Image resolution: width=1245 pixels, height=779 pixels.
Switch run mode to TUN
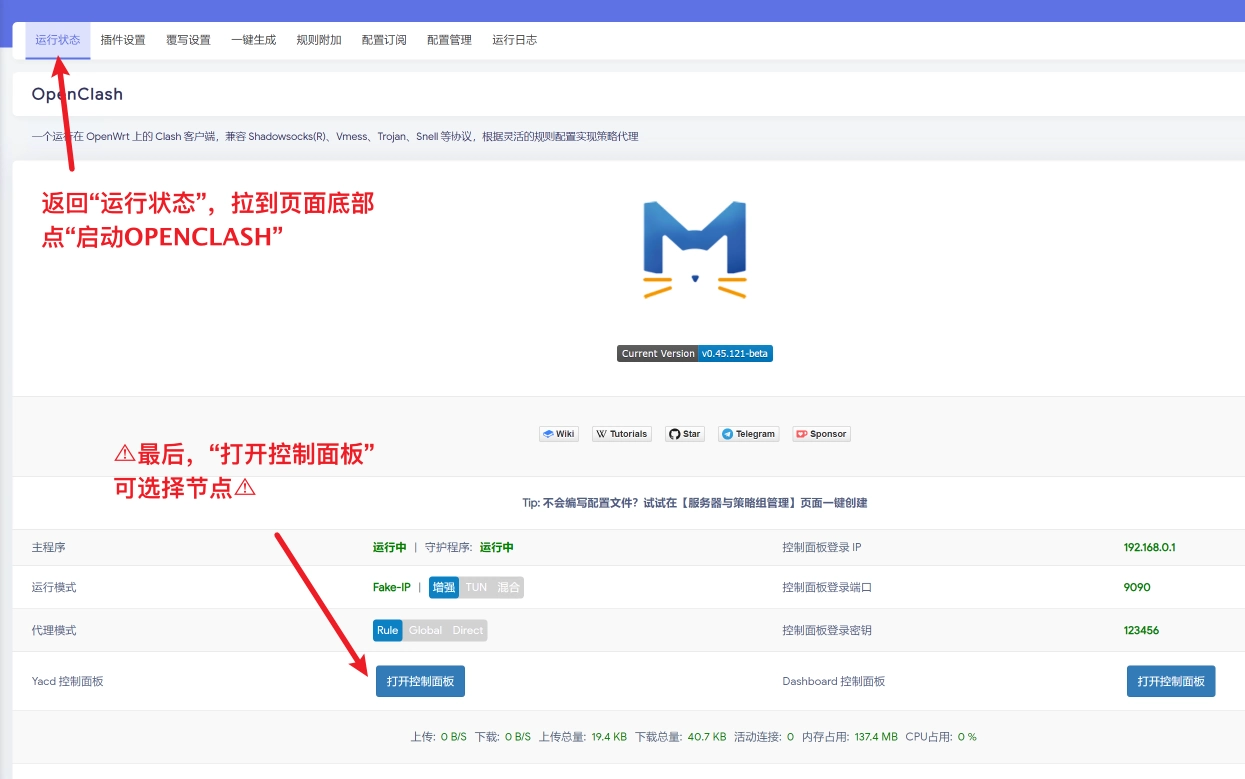point(476,588)
